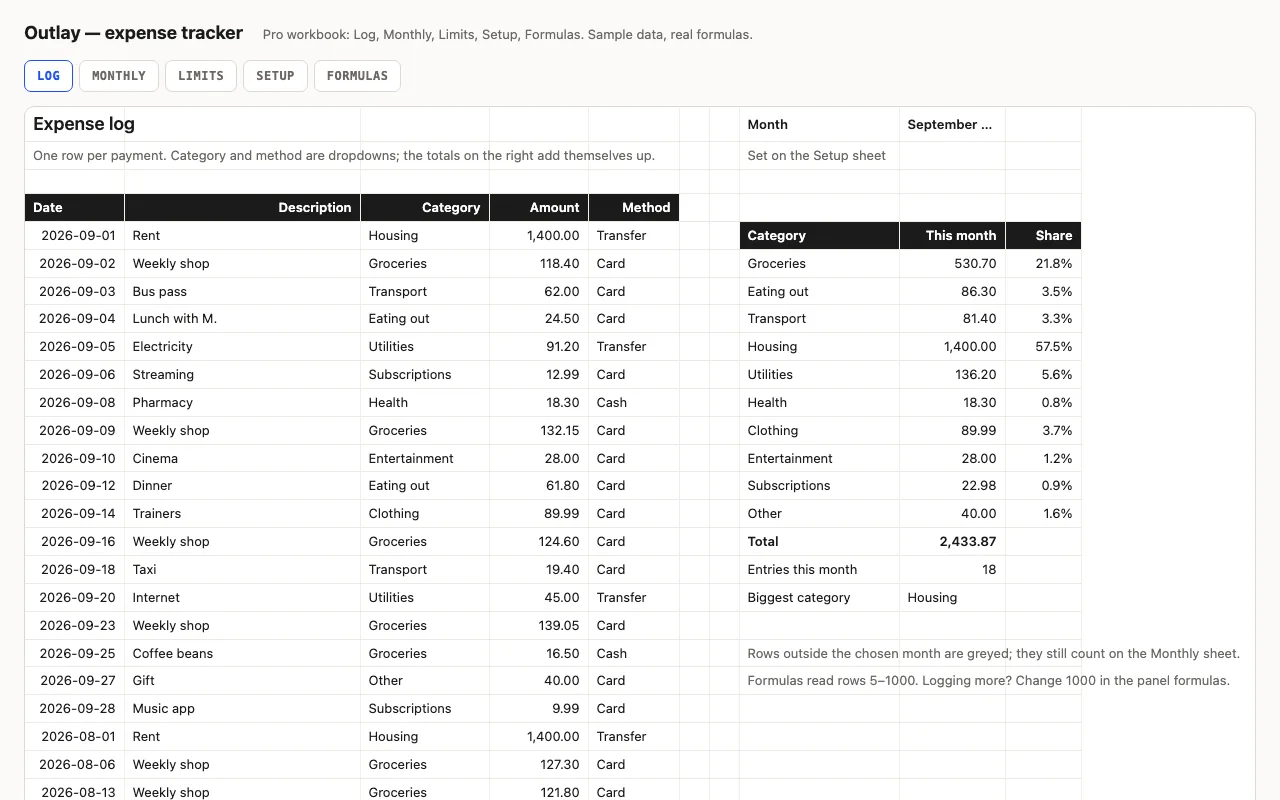Click the Music app amount 9.99
The height and width of the screenshot is (800, 1280).
coord(539,709)
